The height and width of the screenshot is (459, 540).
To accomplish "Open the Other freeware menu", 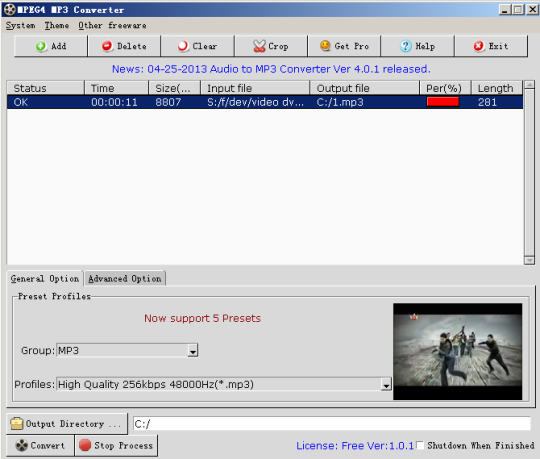I will click(x=112, y=26).
